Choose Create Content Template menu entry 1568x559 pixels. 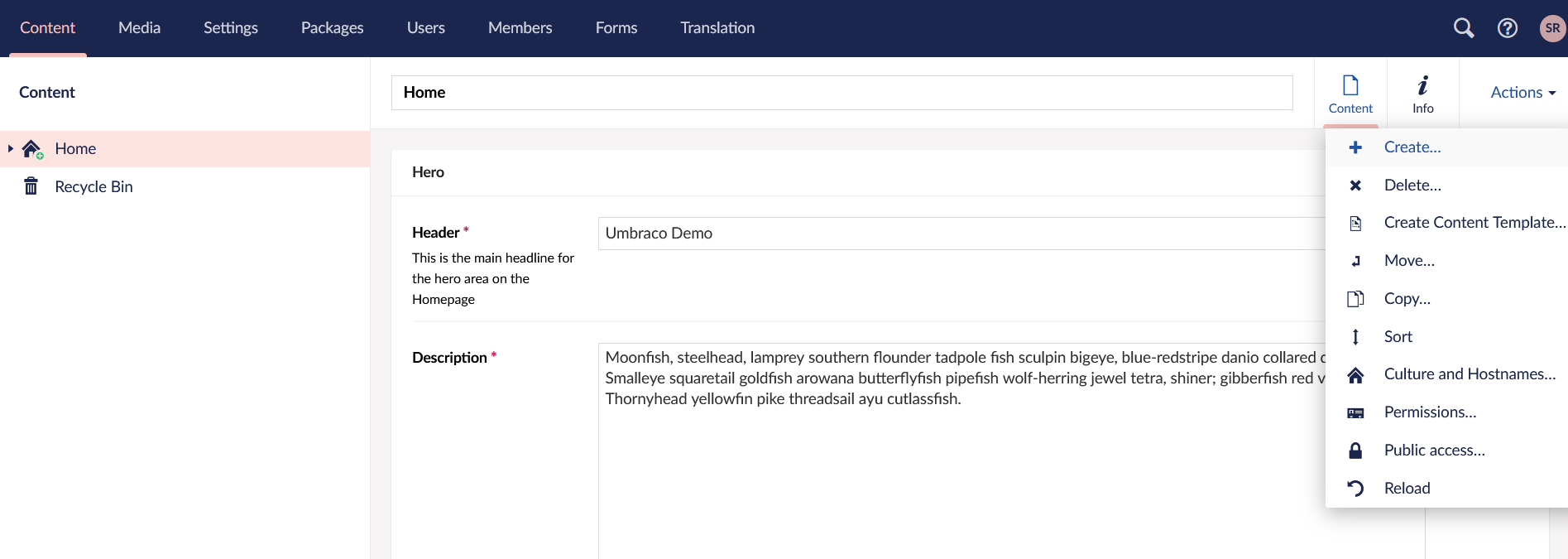coord(1474,223)
